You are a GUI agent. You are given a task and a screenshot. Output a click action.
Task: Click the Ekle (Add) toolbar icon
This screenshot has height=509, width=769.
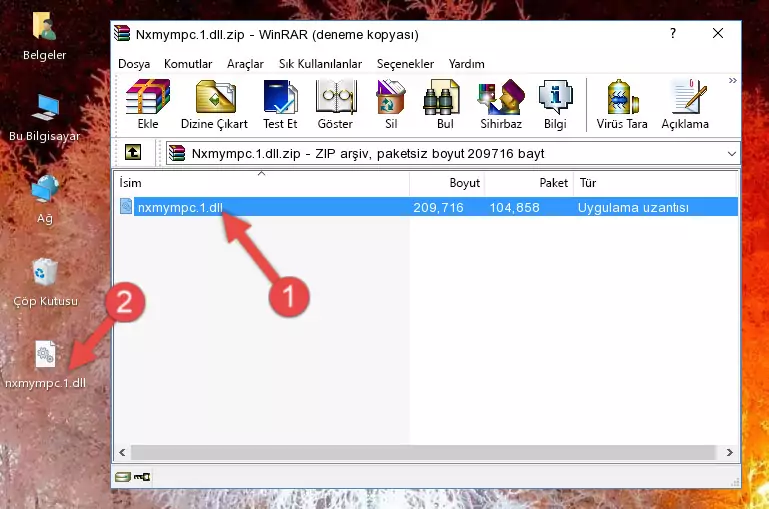point(148,104)
